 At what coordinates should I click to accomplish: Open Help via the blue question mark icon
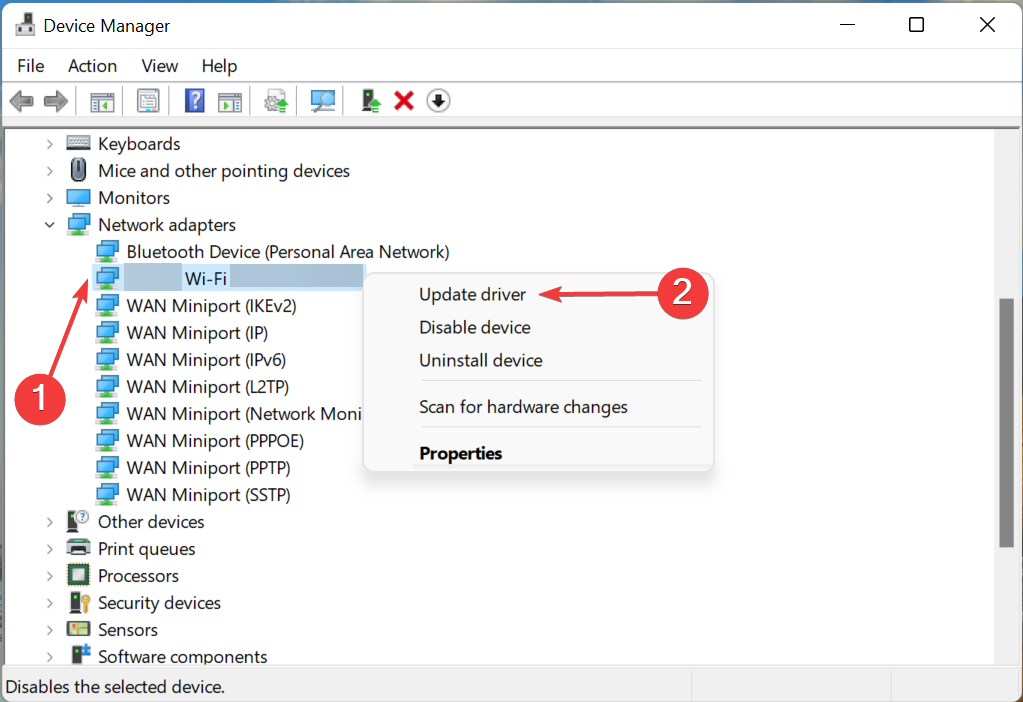[194, 101]
